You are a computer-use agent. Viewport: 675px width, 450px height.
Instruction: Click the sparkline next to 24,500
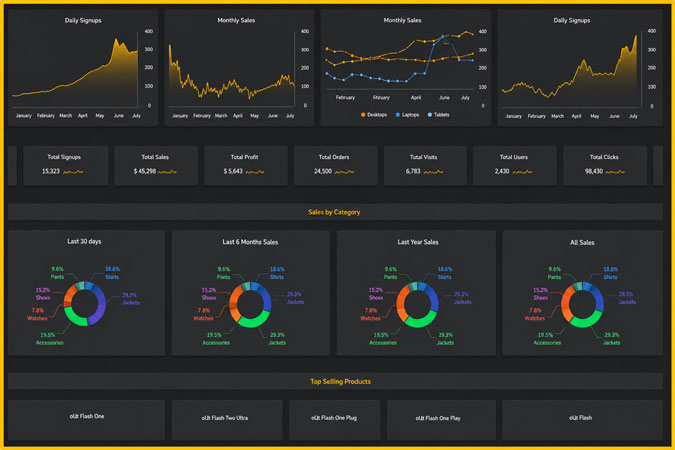[x=344, y=172]
